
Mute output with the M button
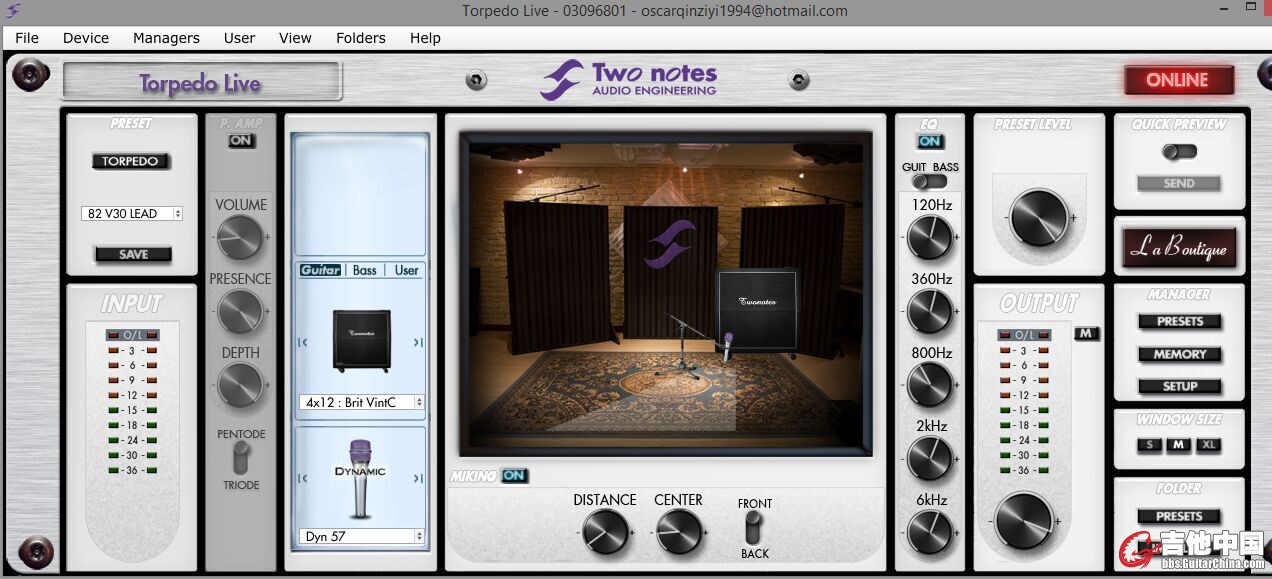(1087, 333)
